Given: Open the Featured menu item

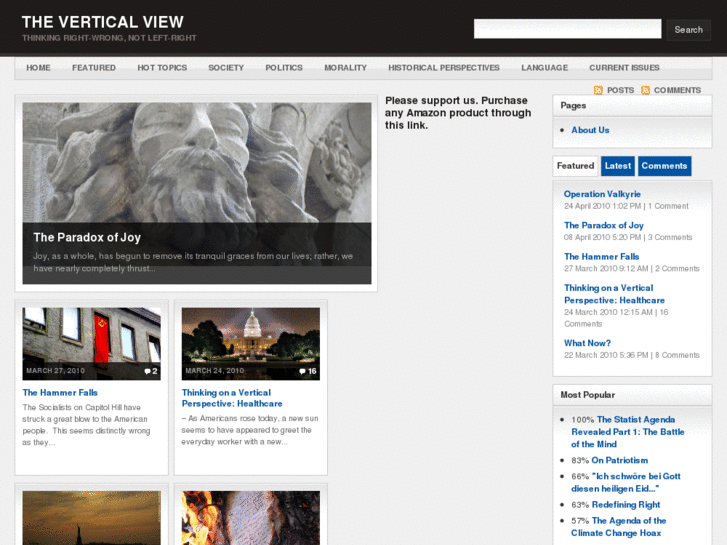Looking at the screenshot, I should [x=94, y=68].
